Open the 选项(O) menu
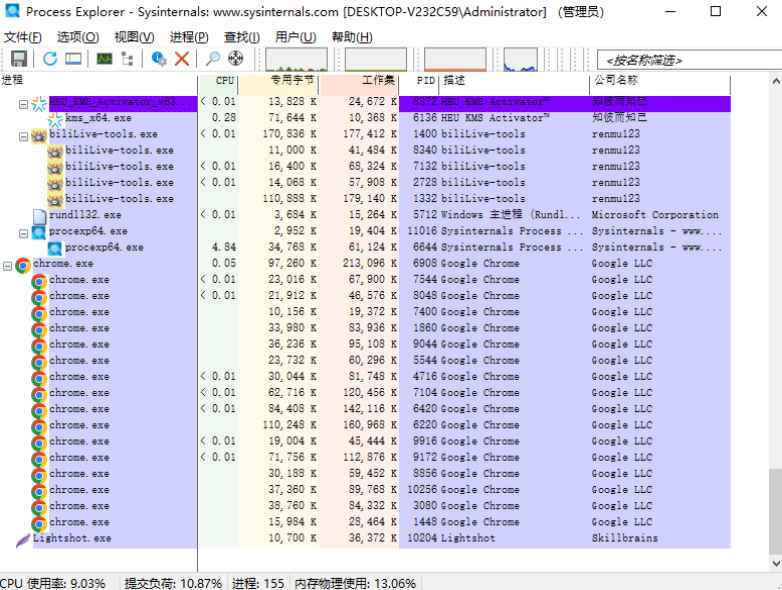The height and width of the screenshot is (590, 782). tap(78, 37)
